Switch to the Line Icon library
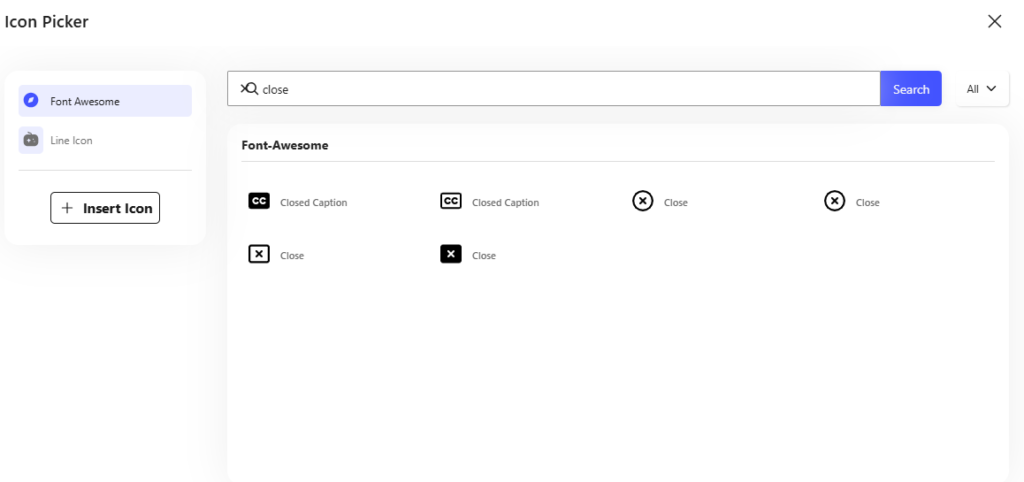This screenshot has height=482, width=1024. (71, 141)
